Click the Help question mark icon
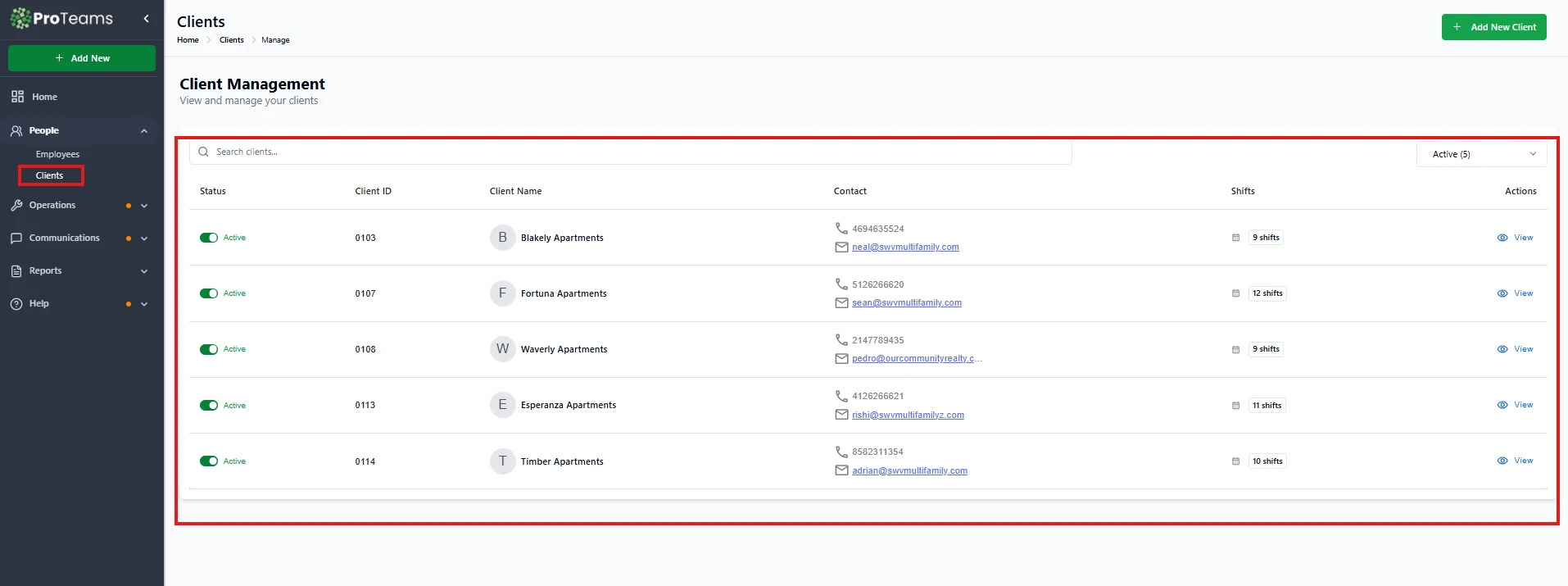 pyautogui.click(x=16, y=304)
